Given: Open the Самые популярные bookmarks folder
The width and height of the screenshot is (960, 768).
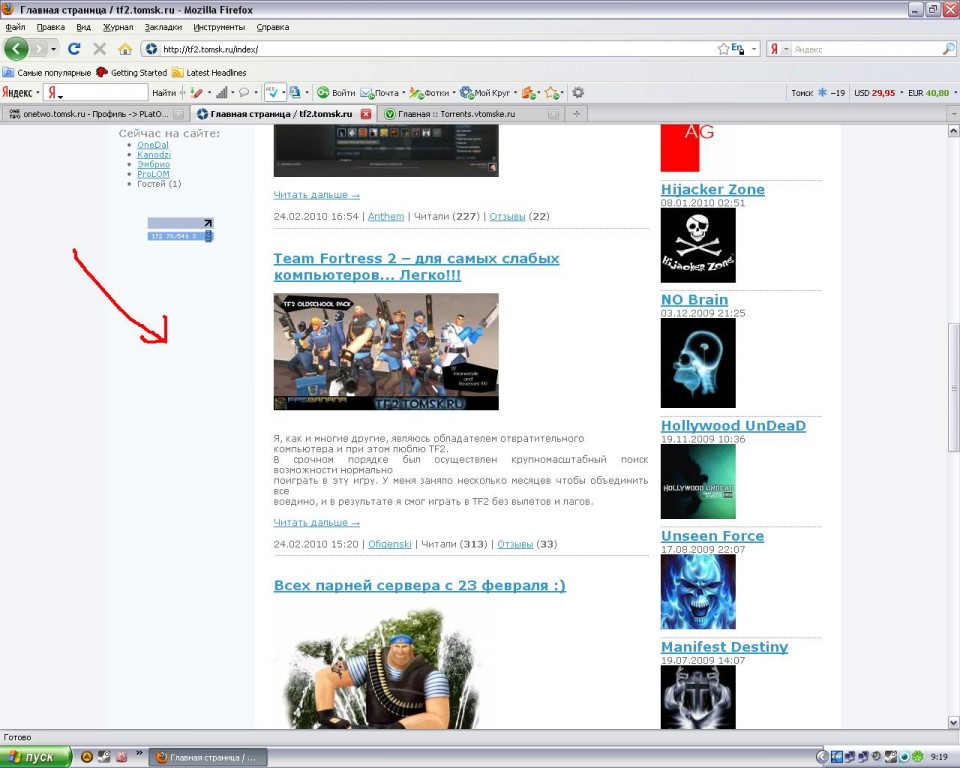Looking at the screenshot, I should [47, 72].
